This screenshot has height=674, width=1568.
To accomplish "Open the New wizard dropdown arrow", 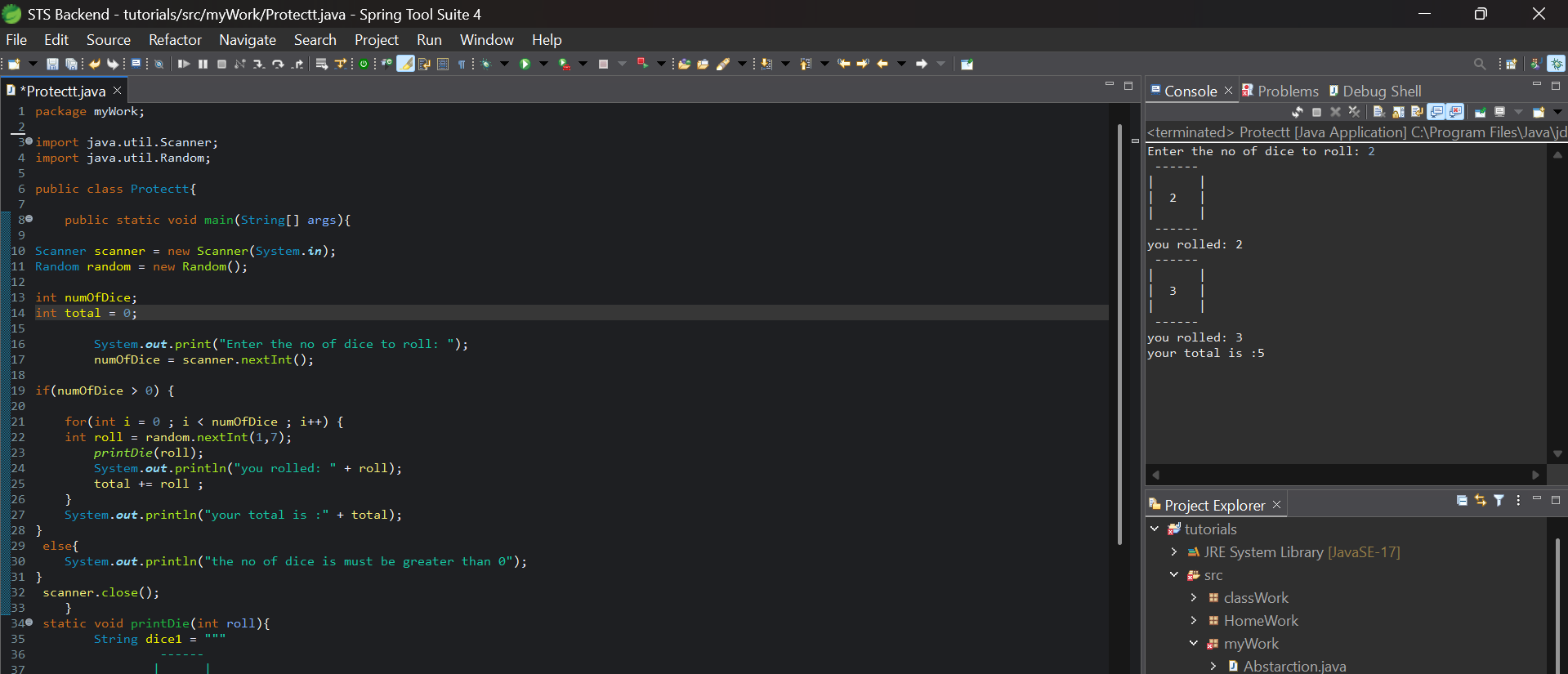I will point(34,64).
